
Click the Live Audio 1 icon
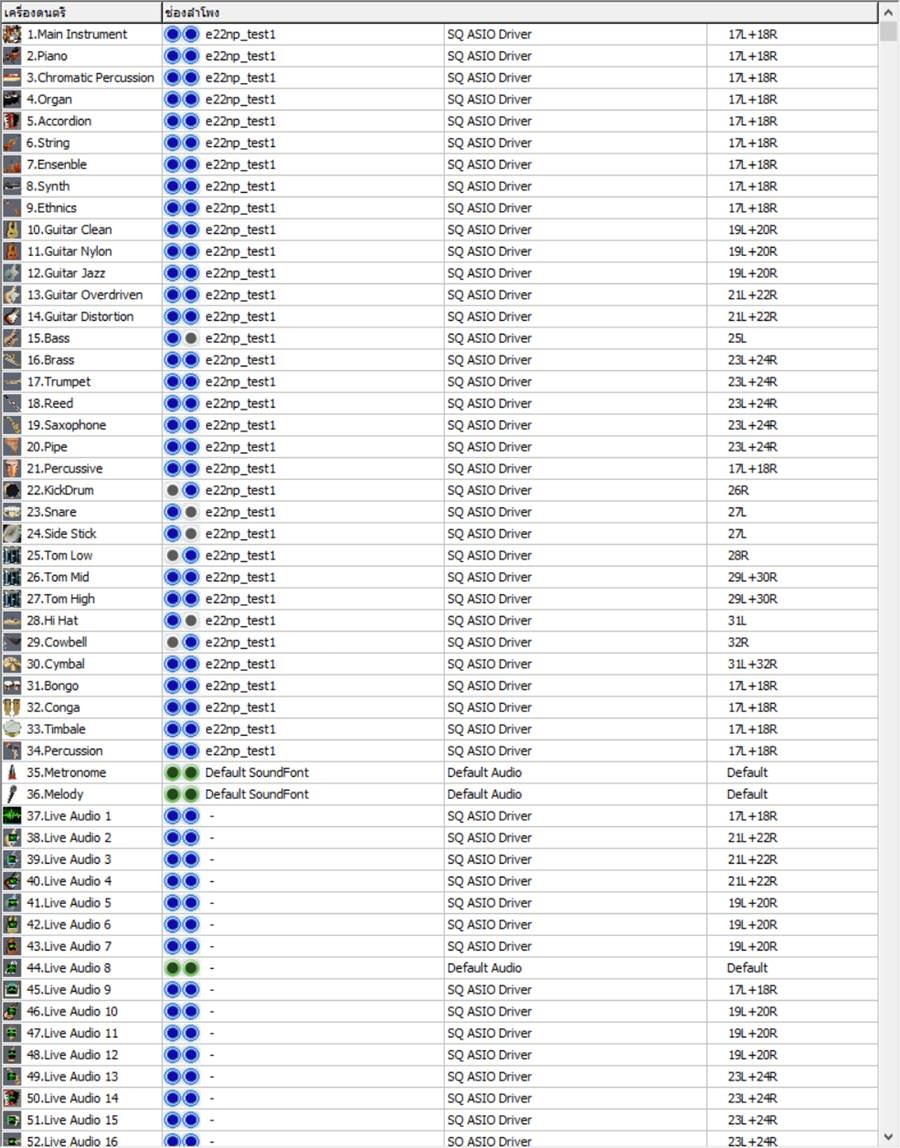point(12,816)
